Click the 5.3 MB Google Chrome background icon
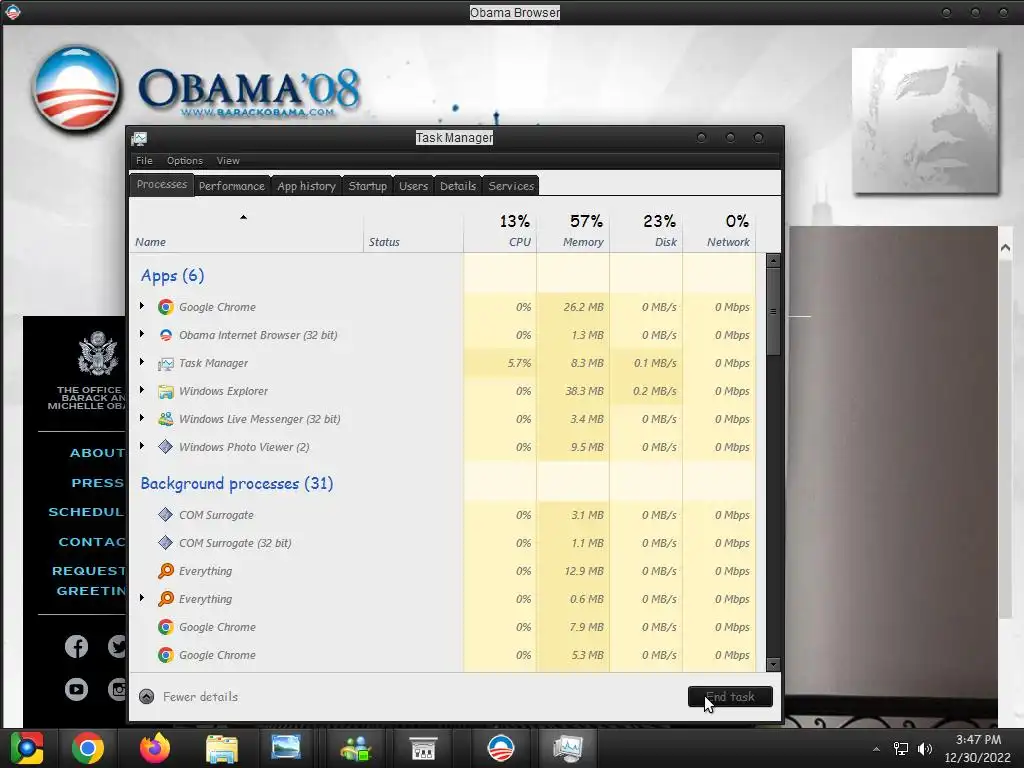Image resolution: width=1024 pixels, height=768 pixels. coord(166,655)
